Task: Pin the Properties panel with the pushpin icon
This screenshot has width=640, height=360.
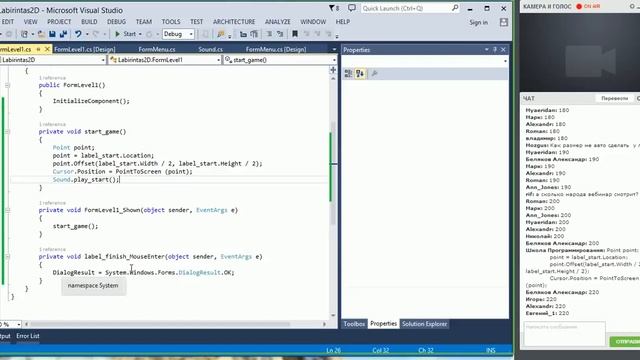Action: coord(495,49)
